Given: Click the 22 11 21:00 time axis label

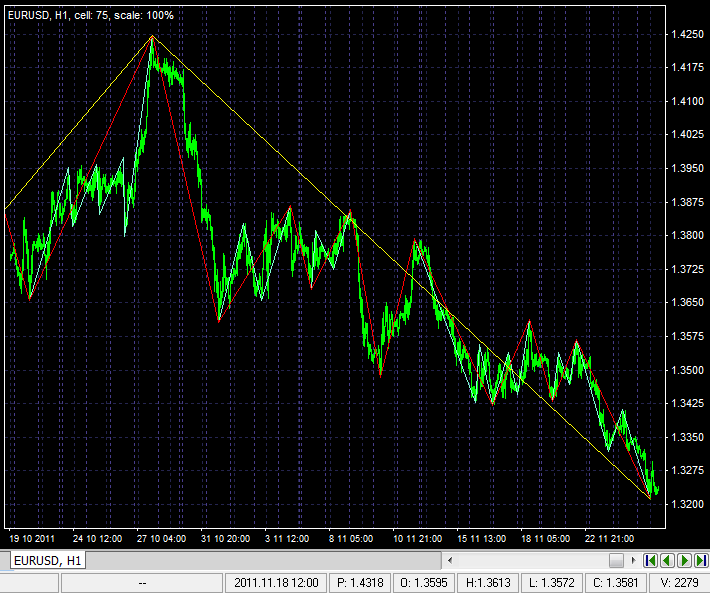Looking at the screenshot, I should click(x=609, y=539).
